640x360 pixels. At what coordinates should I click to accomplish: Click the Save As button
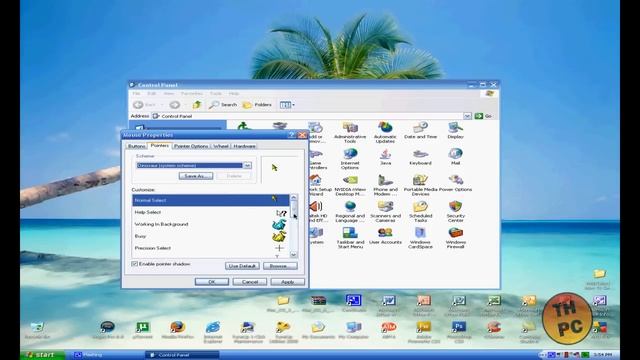(x=196, y=176)
